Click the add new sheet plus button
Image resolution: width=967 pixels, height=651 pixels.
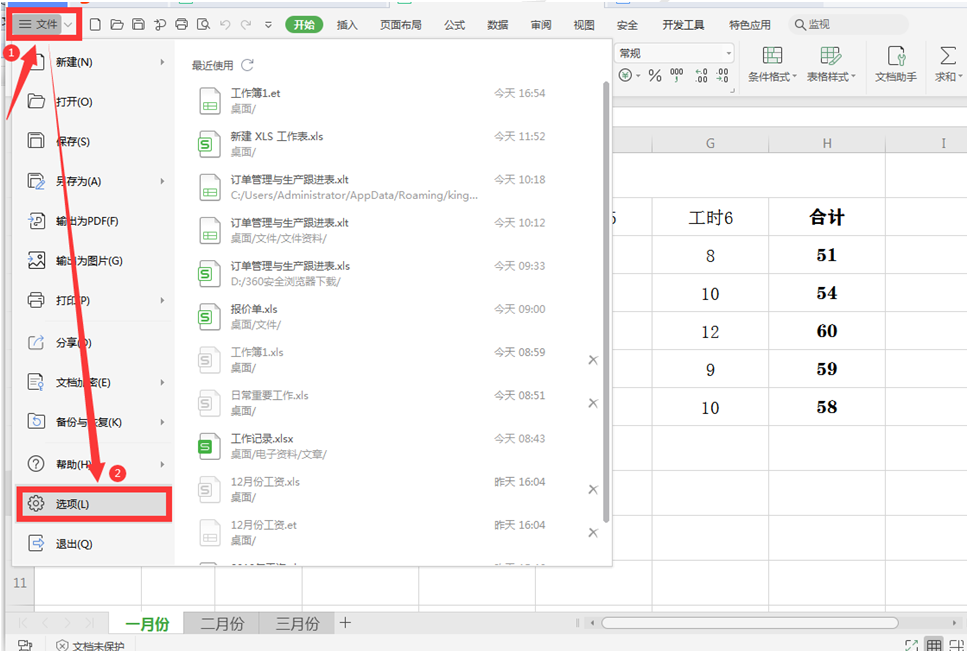pos(345,623)
